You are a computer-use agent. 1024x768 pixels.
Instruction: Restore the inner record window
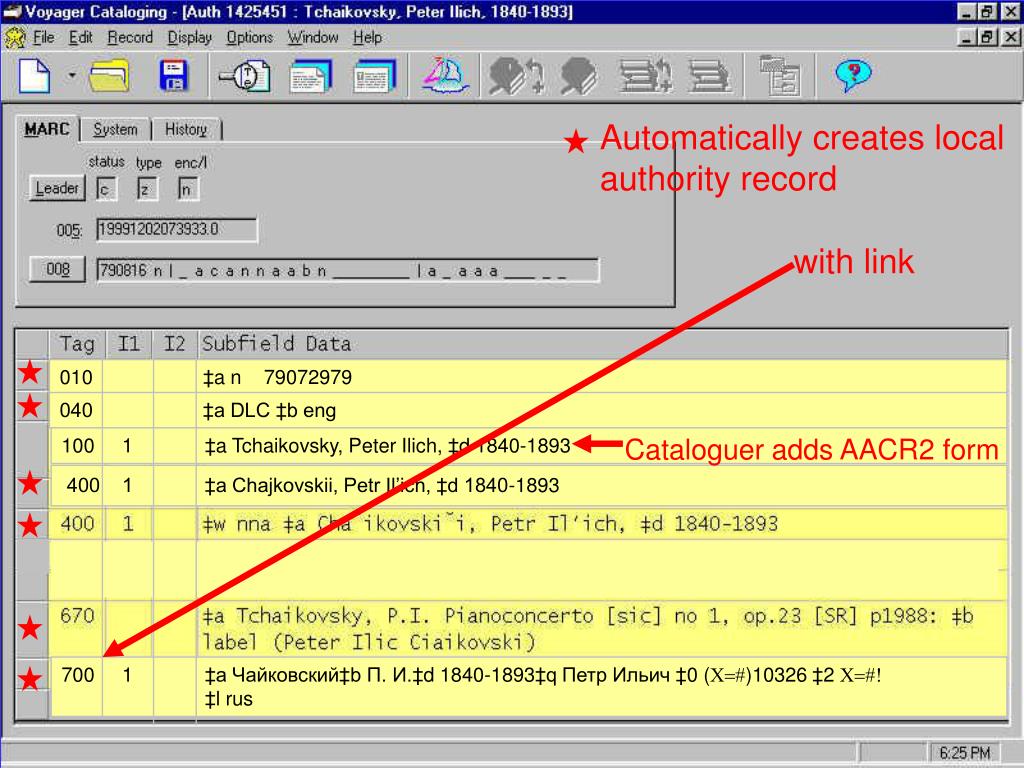[987, 37]
